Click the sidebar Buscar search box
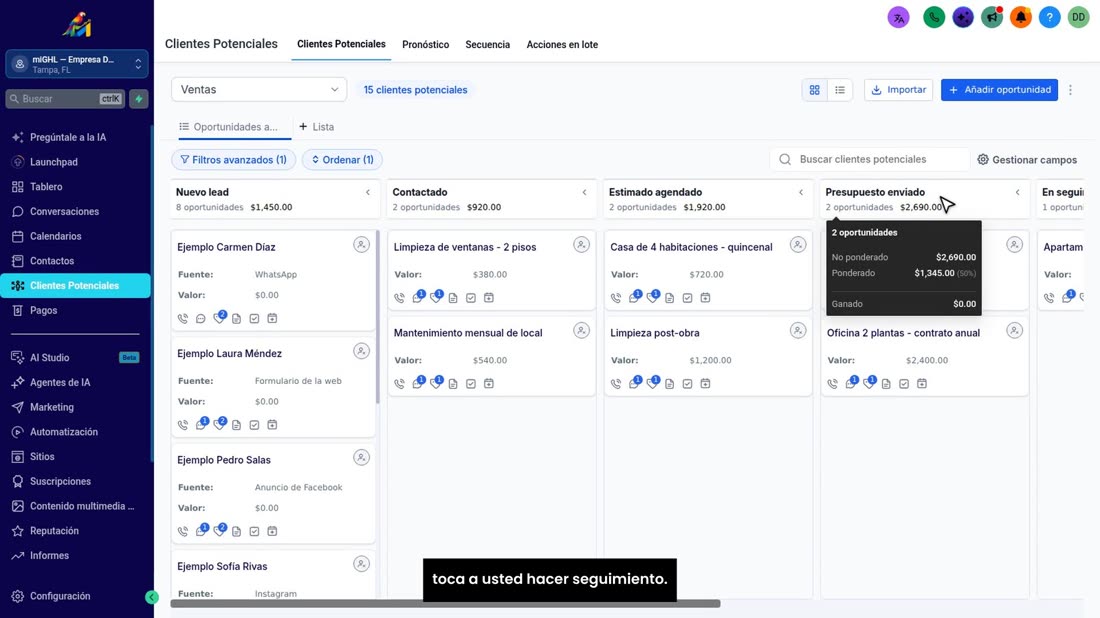Image resolution: width=1100 pixels, height=618 pixels. click(x=64, y=99)
